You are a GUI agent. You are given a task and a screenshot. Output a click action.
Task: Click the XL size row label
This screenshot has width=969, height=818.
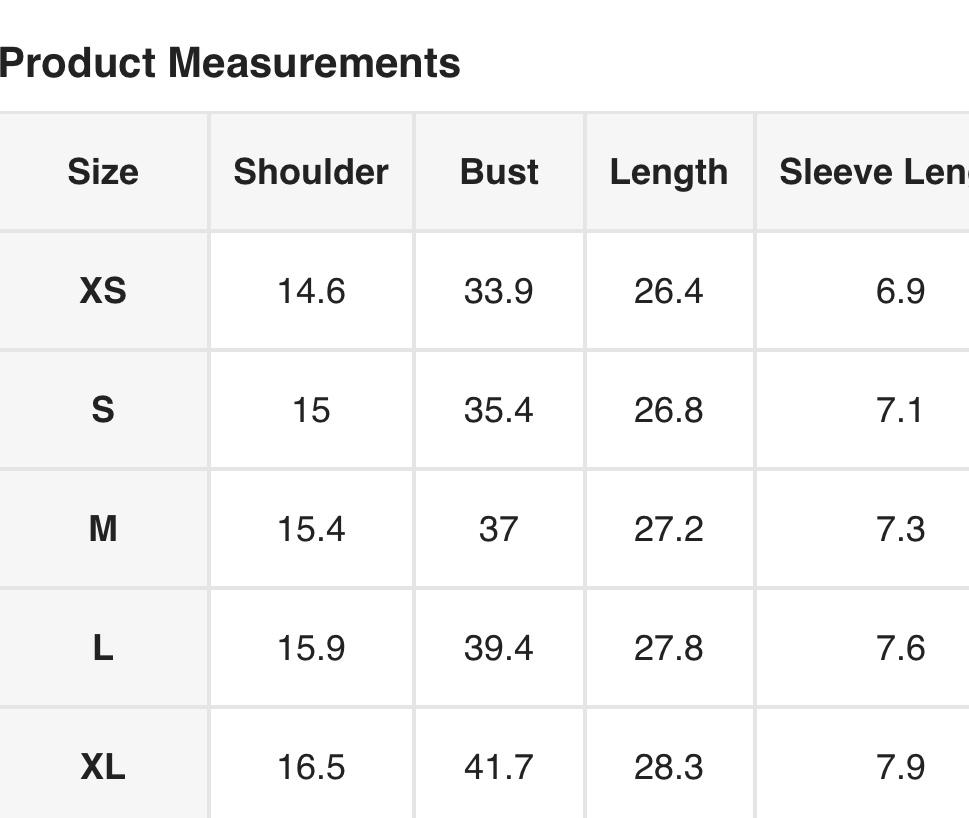[103, 767]
